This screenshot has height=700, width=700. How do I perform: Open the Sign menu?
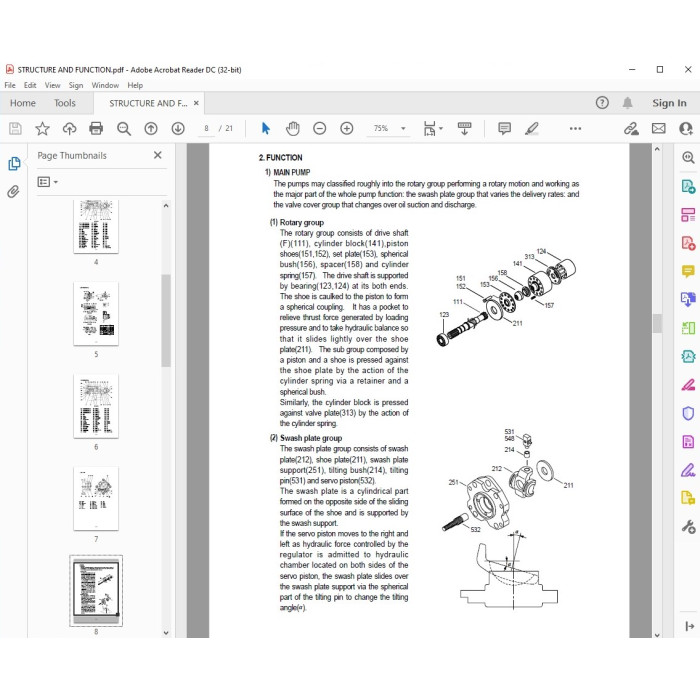76,85
